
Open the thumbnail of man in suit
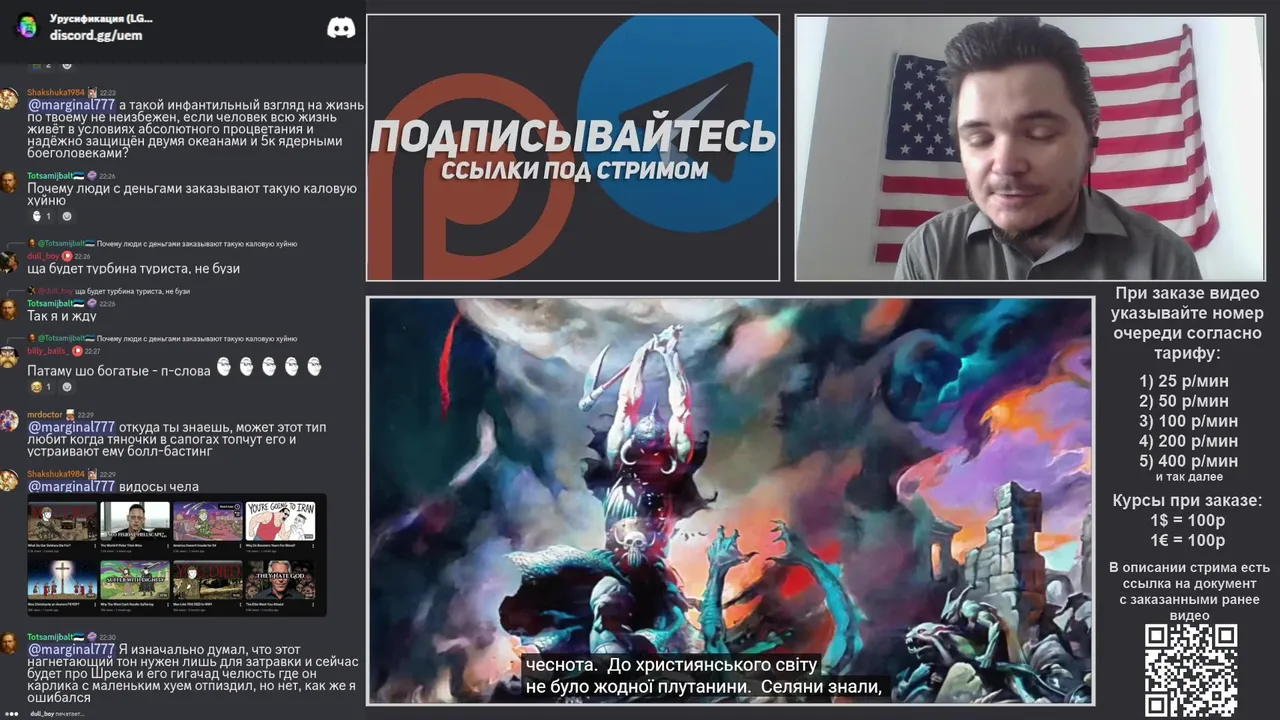coord(135,521)
